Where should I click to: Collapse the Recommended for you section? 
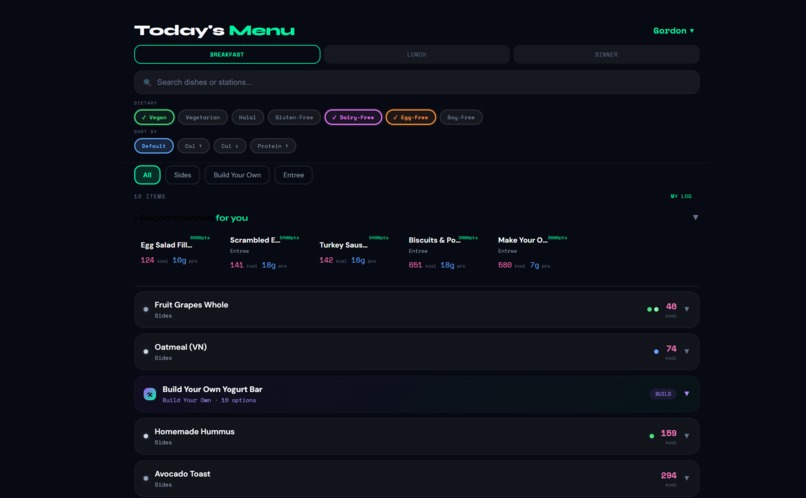pyautogui.click(x=695, y=217)
